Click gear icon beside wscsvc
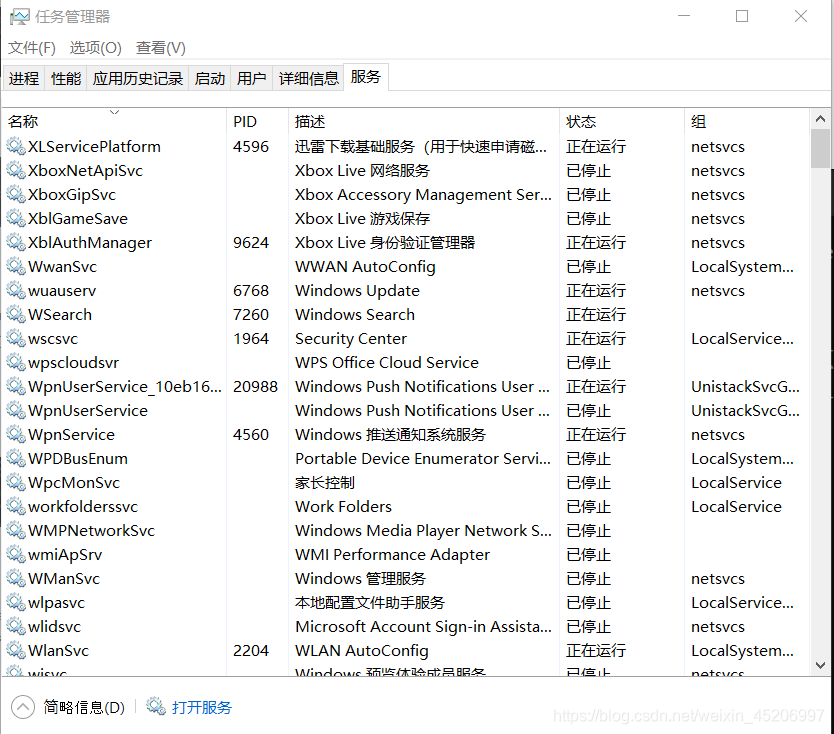The width and height of the screenshot is (834, 734). [16, 338]
